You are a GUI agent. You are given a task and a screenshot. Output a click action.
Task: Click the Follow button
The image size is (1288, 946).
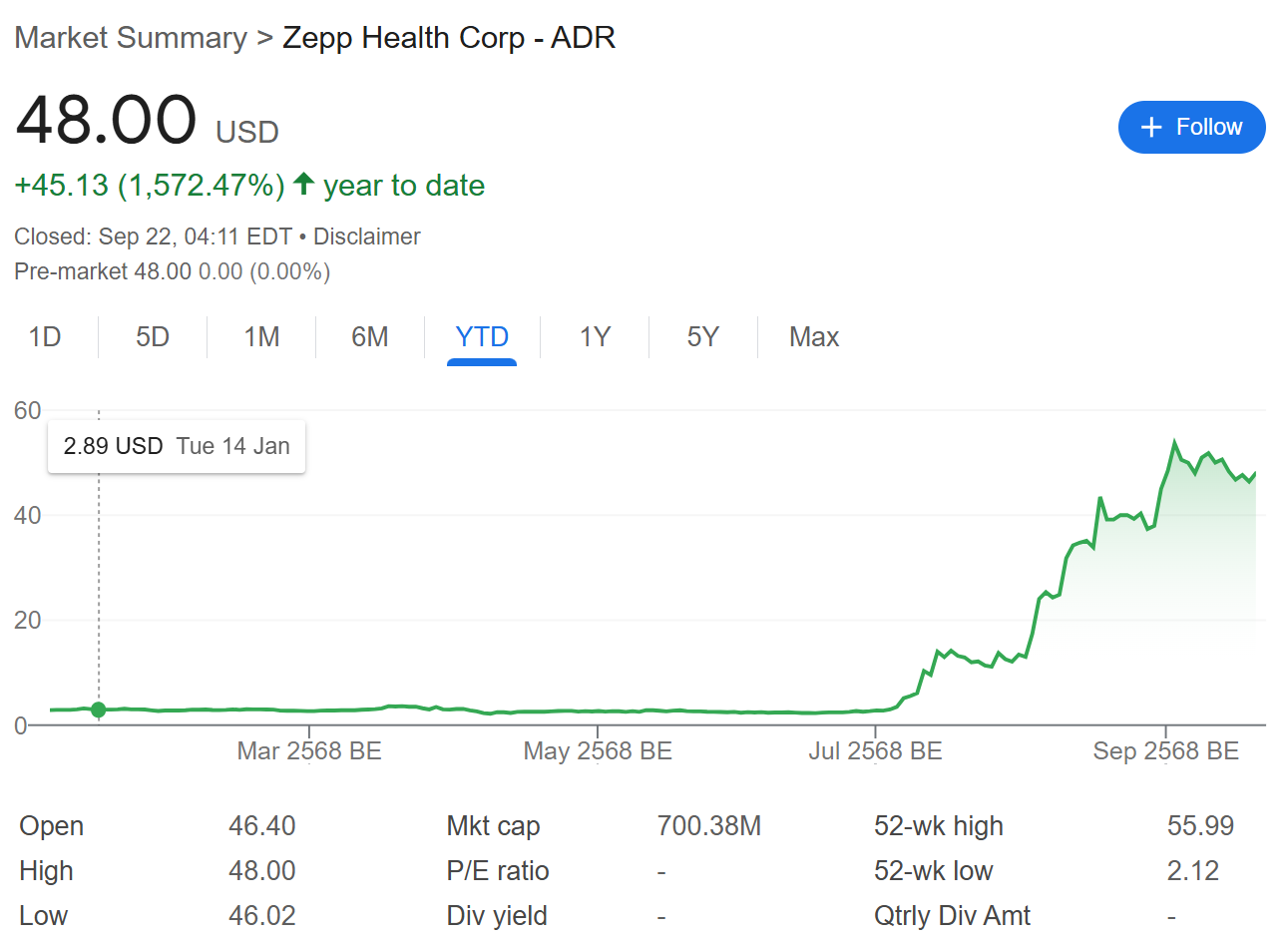1191,127
